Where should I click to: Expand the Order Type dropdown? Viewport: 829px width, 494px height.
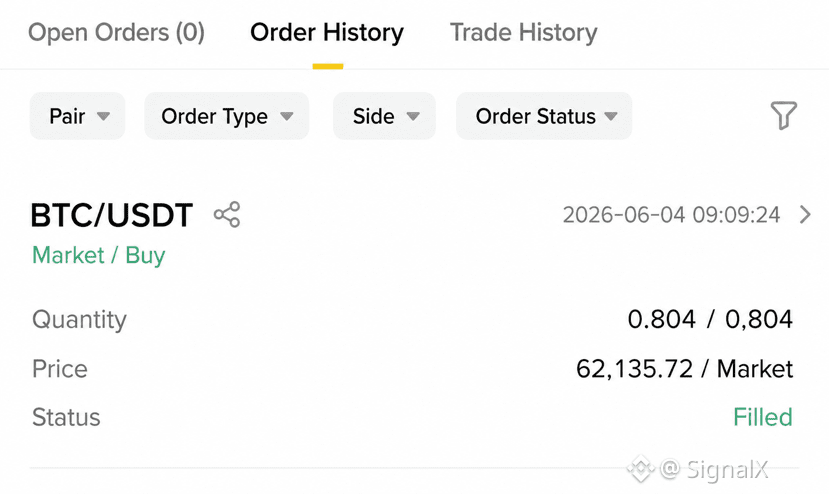(226, 116)
